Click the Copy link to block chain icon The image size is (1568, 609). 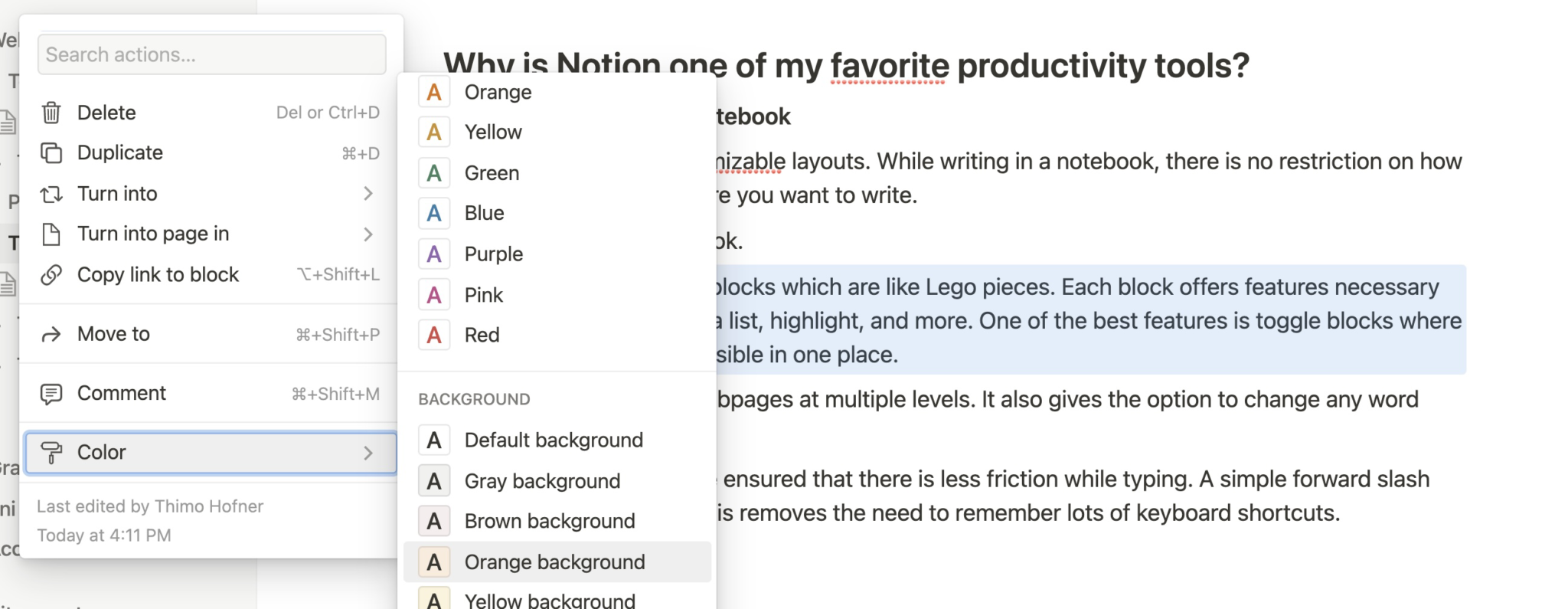[x=51, y=274]
